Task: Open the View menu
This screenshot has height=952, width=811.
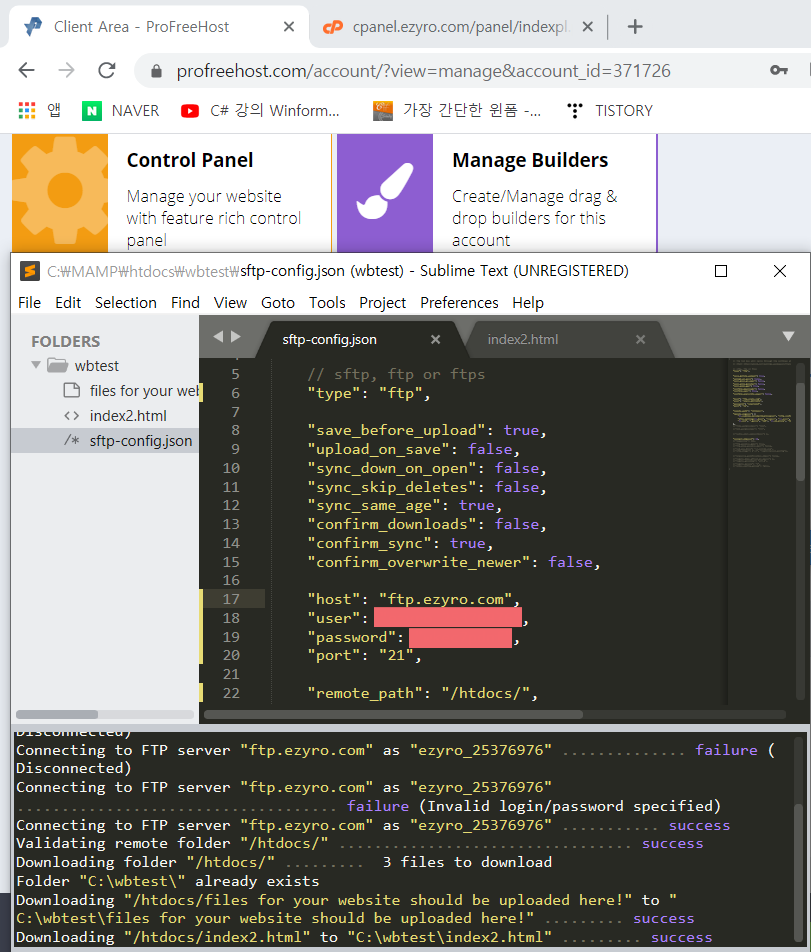Action: tap(230, 302)
